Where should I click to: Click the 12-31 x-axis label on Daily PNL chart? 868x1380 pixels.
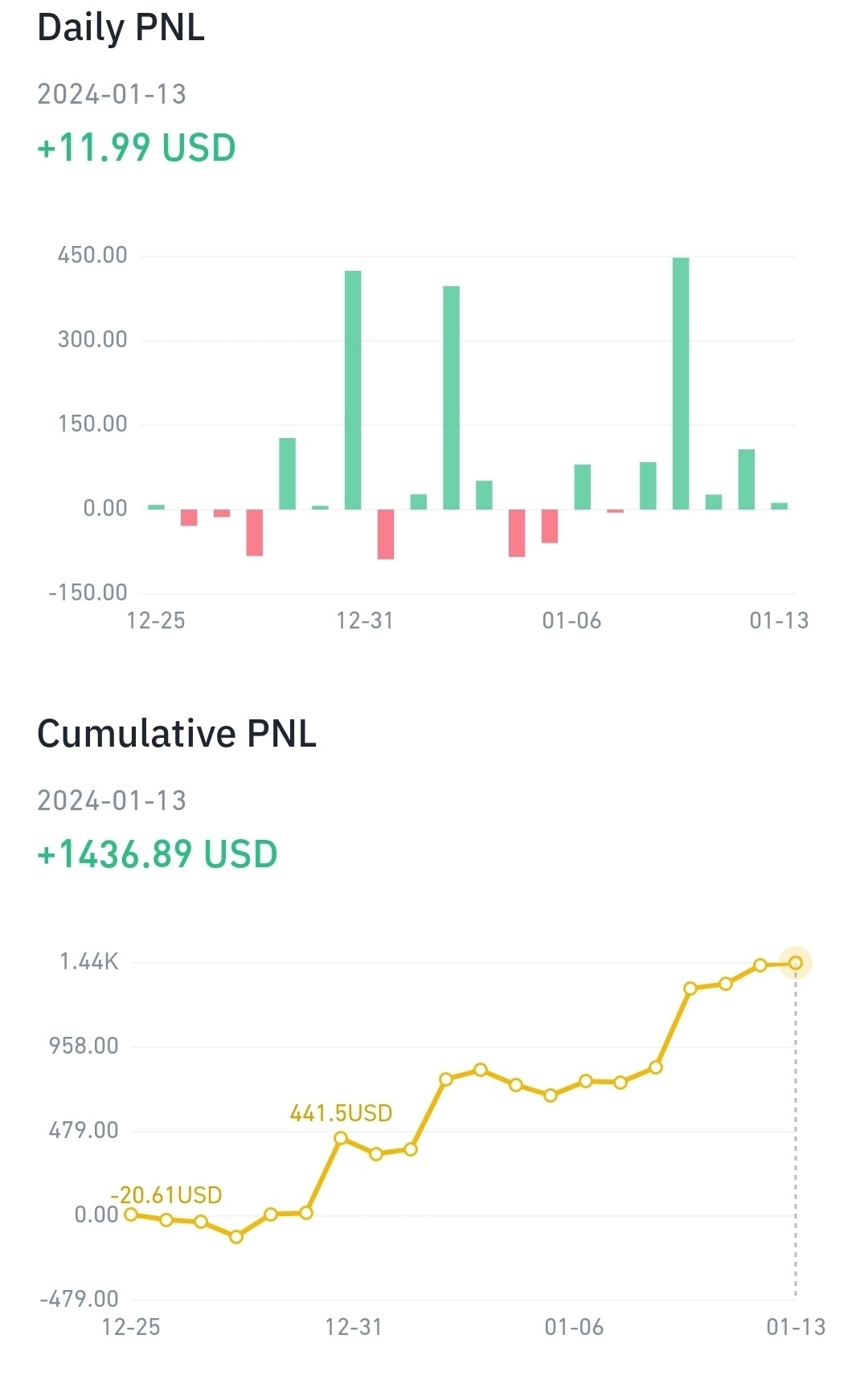click(365, 620)
